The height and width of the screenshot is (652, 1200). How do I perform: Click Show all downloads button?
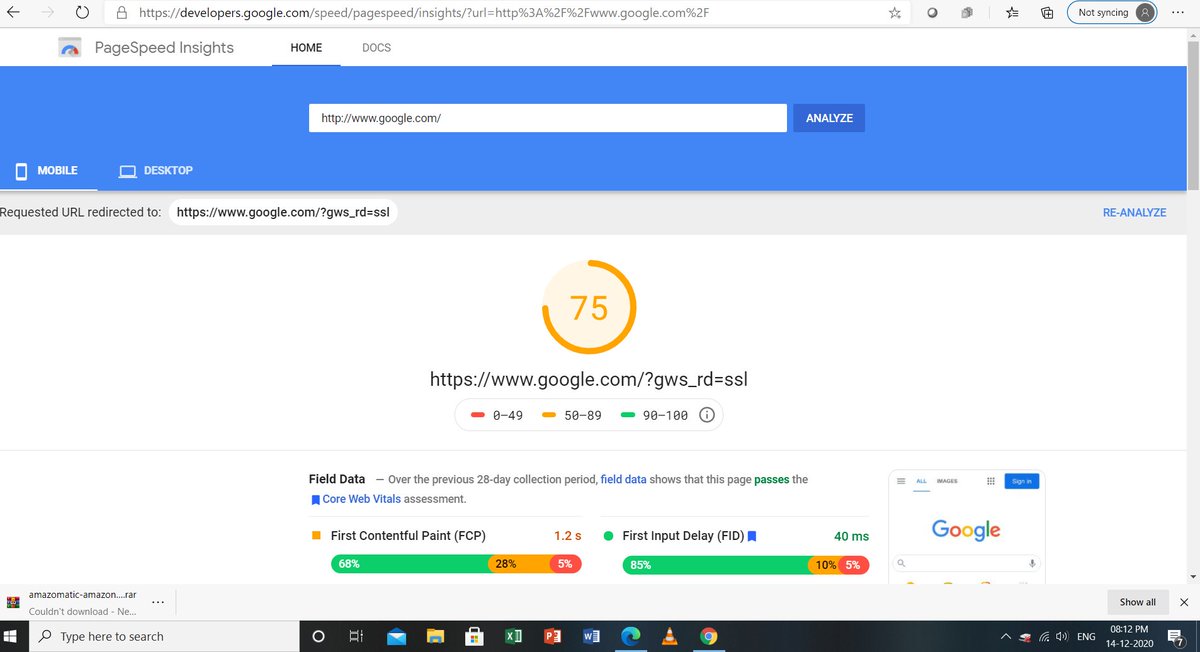pos(1137,602)
